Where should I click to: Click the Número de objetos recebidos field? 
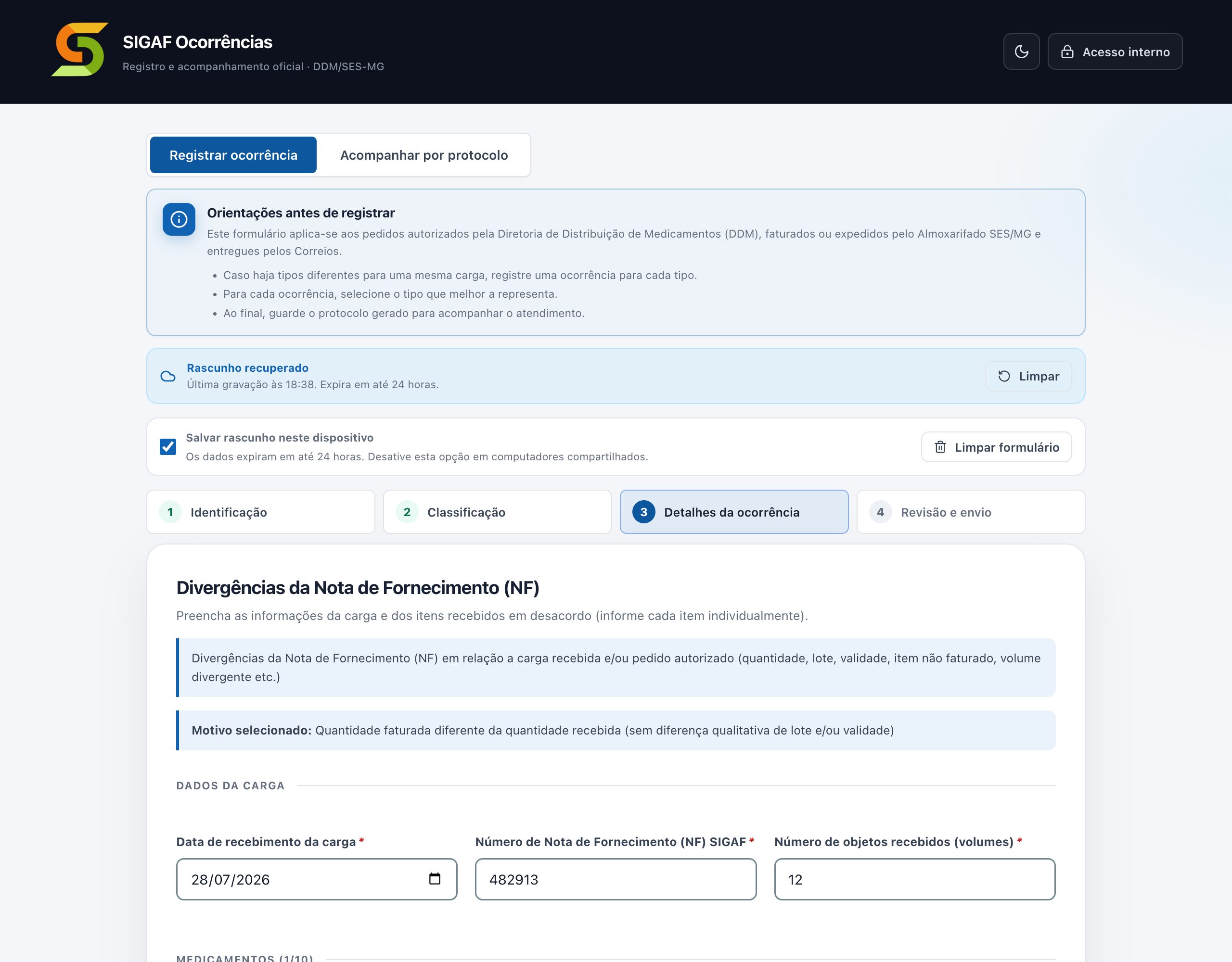point(914,880)
